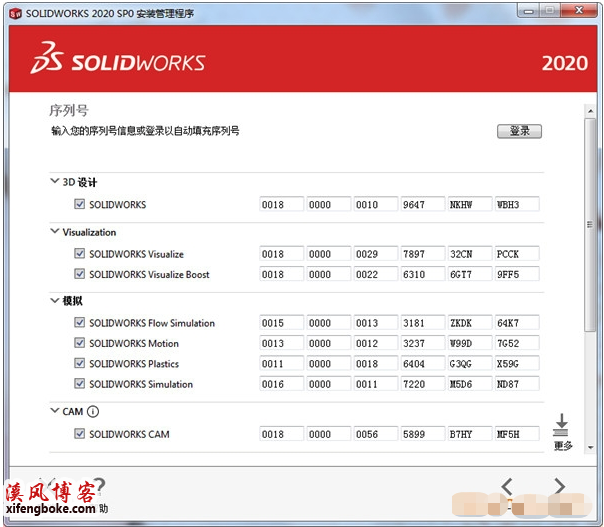This screenshot has width=604, height=527.
Task: Toggle the SOLIDWORKS Visualize checkbox
Action: pyautogui.click(x=79, y=253)
